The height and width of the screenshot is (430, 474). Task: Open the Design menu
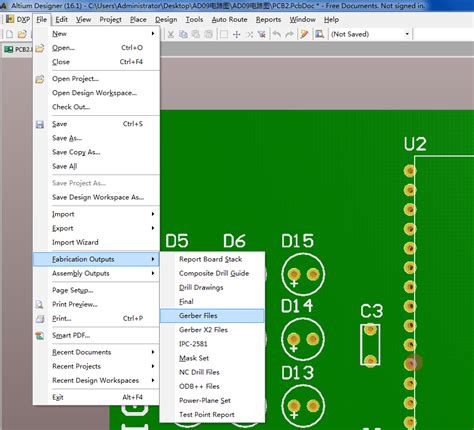[x=166, y=20]
